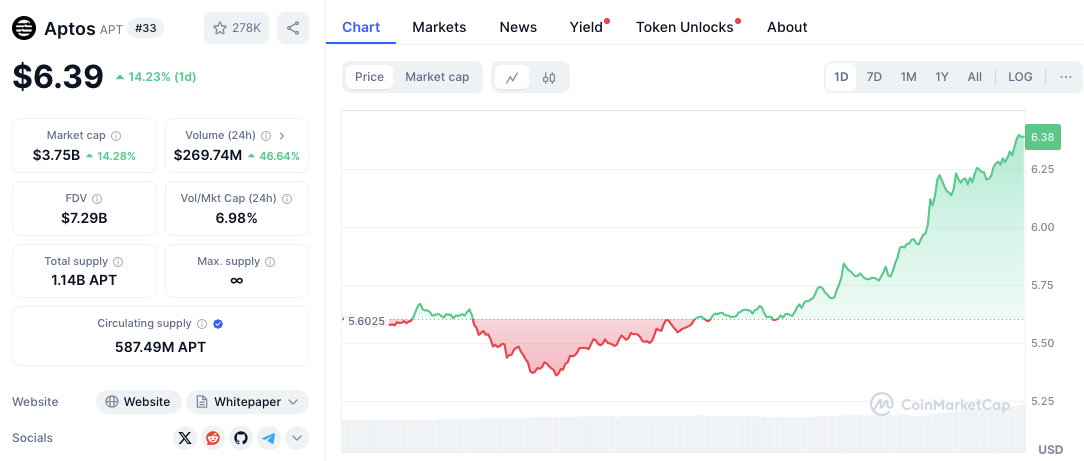This screenshot has height=461, width=1084.
Task: Click the $6.39 price text
Action: [58, 77]
